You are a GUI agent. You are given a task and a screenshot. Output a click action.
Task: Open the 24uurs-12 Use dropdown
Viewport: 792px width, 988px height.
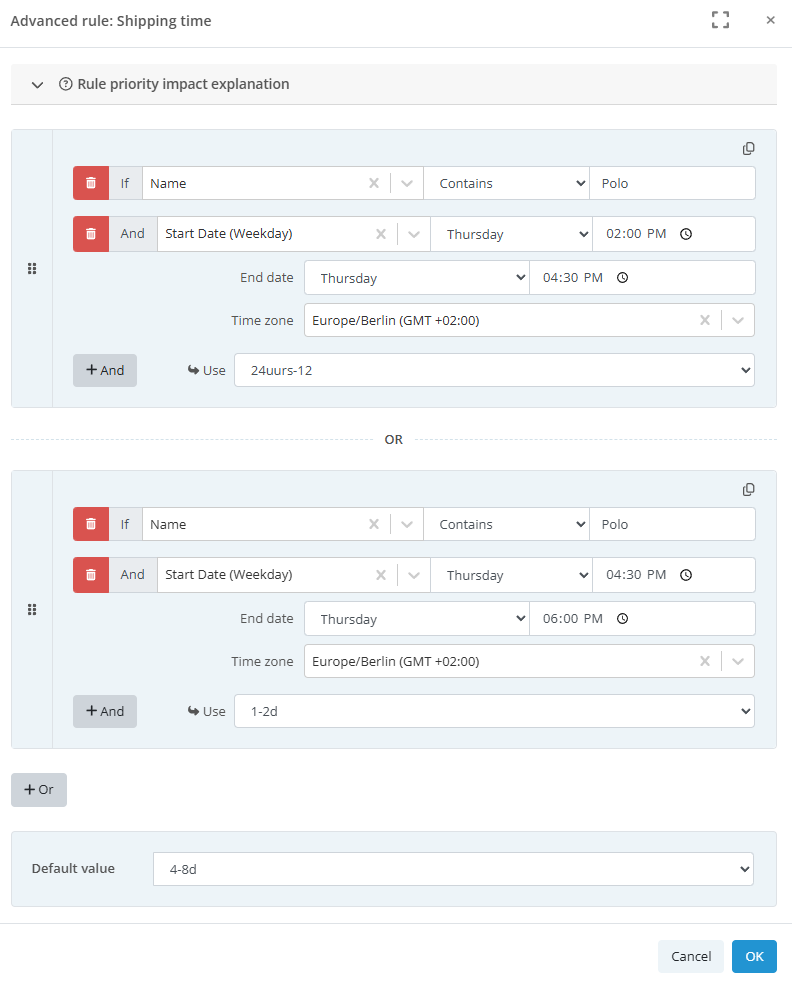click(494, 370)
